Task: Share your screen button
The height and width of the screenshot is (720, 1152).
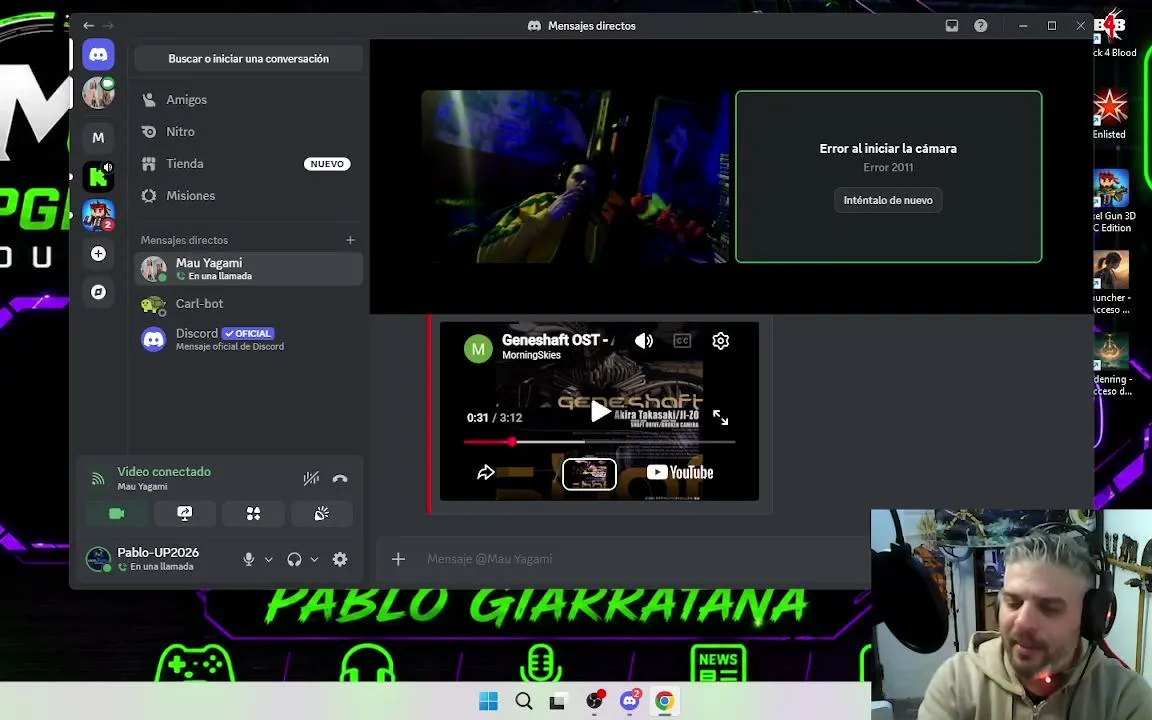Action: 184,514
